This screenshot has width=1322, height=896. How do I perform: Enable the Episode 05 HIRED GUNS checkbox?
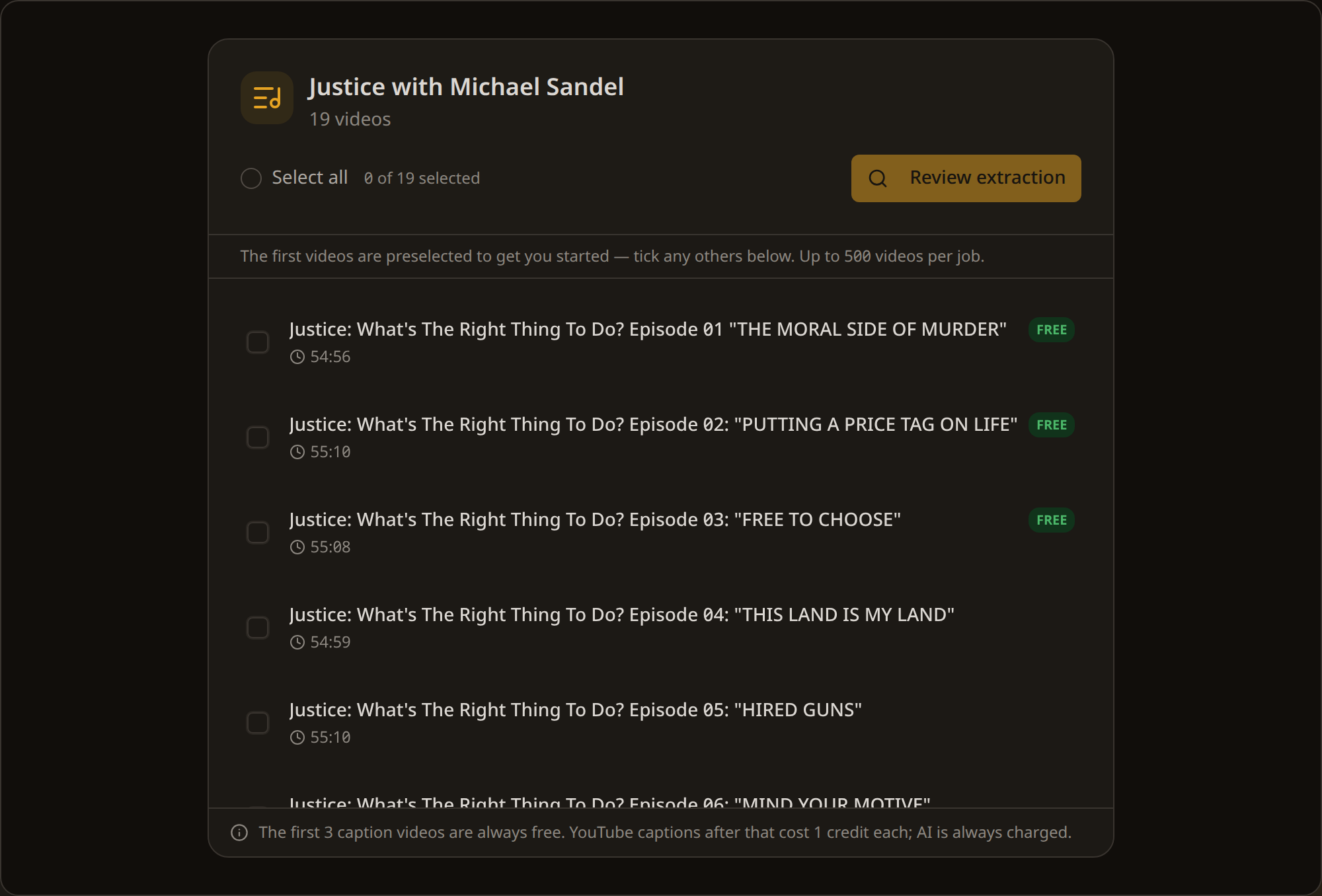pyautogui.click(x=258, y=723)
